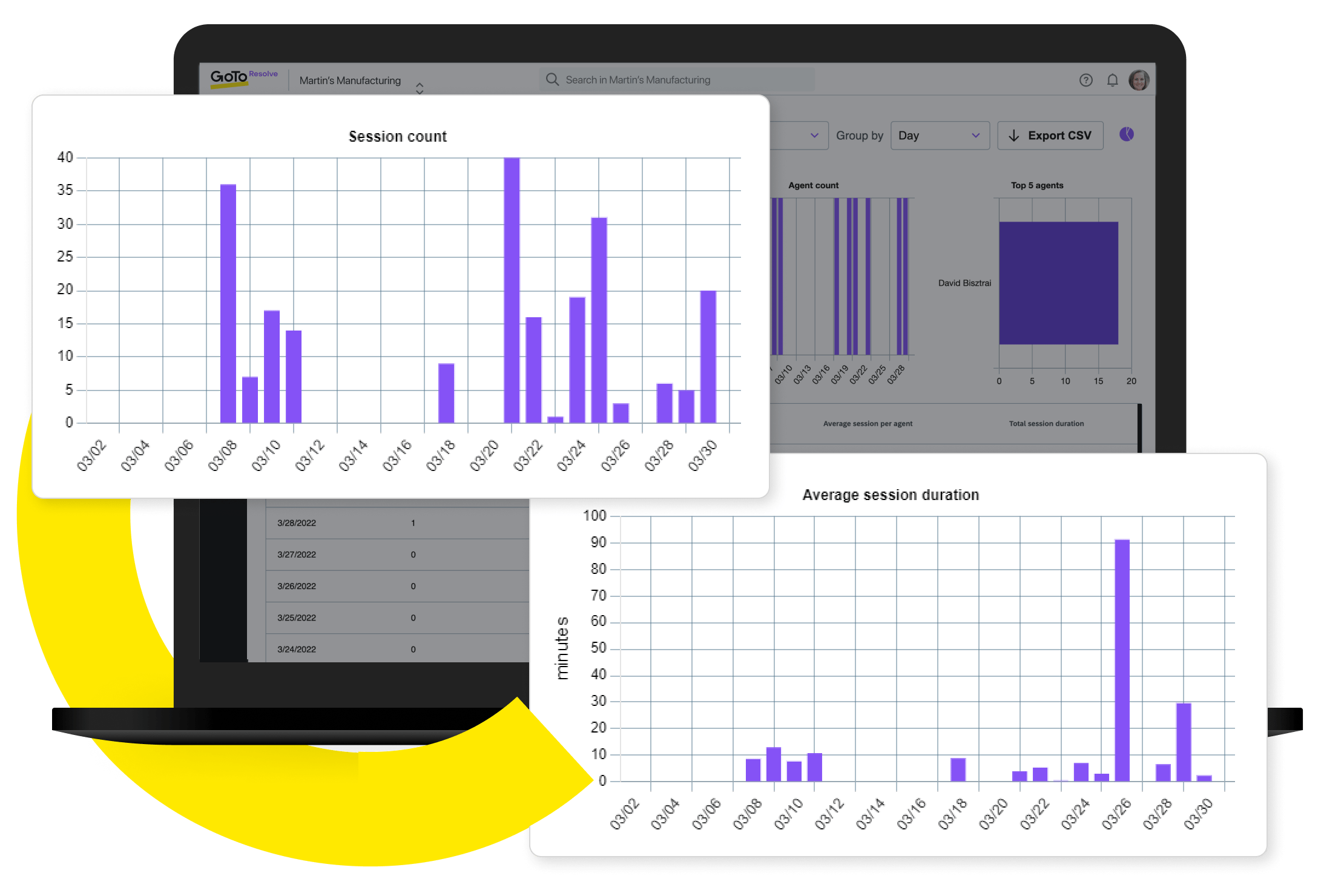Screen dimensions: 1344x896
Task: Click the 03/21 bar in Session count chart
Action: [x=512, y=290]
